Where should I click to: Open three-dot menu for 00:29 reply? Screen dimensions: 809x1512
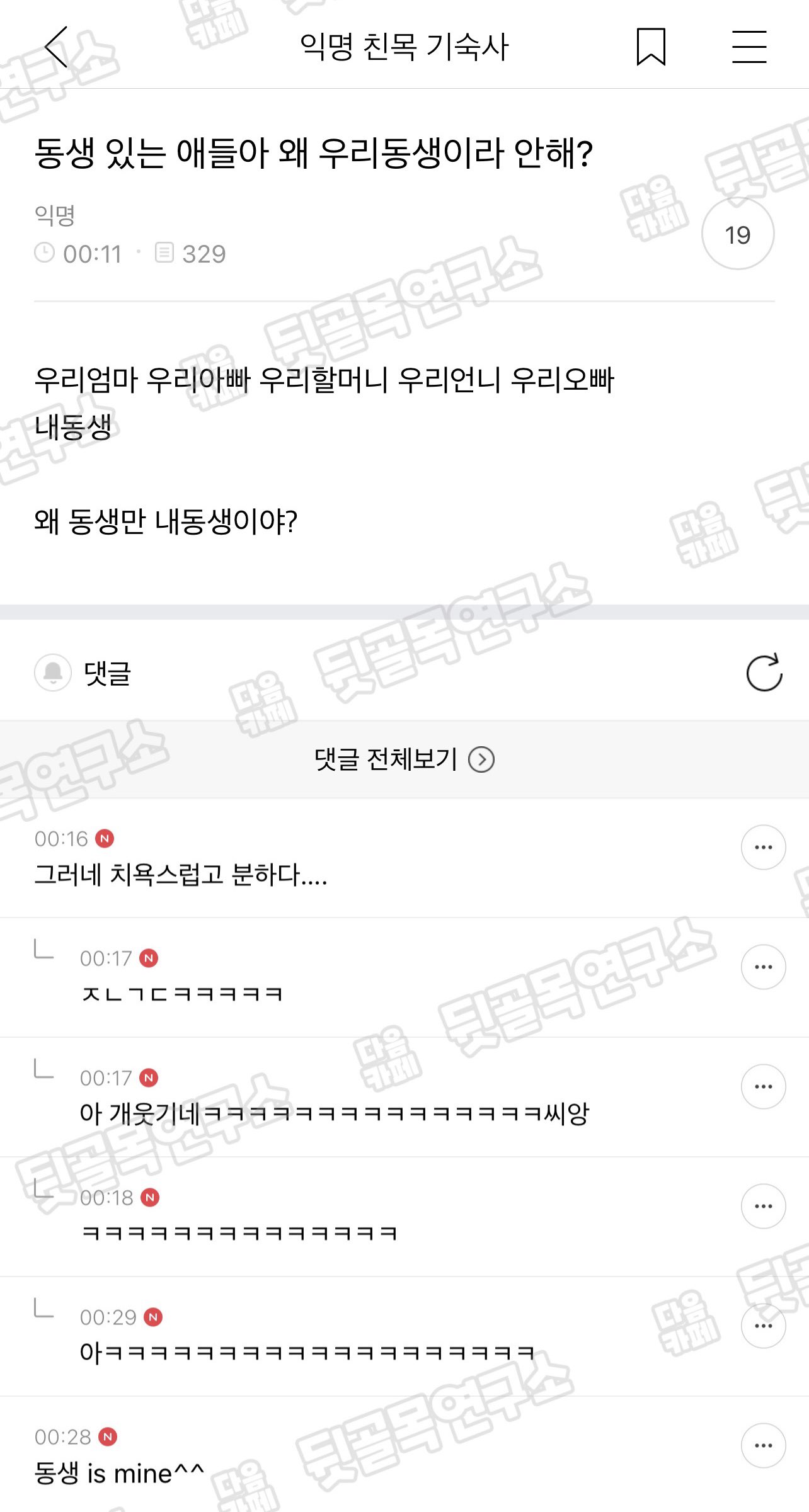pos(763,1326)
